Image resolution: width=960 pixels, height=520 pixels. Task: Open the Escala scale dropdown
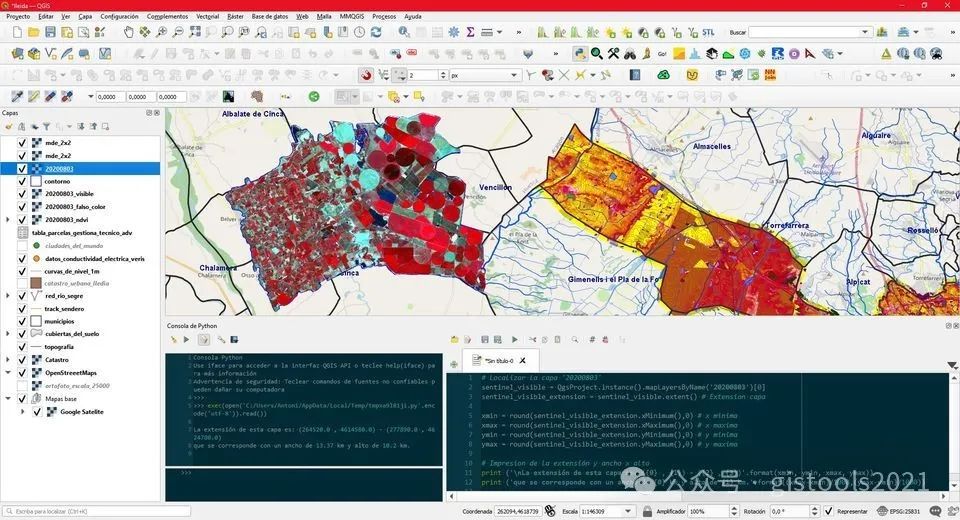[628, 511]
